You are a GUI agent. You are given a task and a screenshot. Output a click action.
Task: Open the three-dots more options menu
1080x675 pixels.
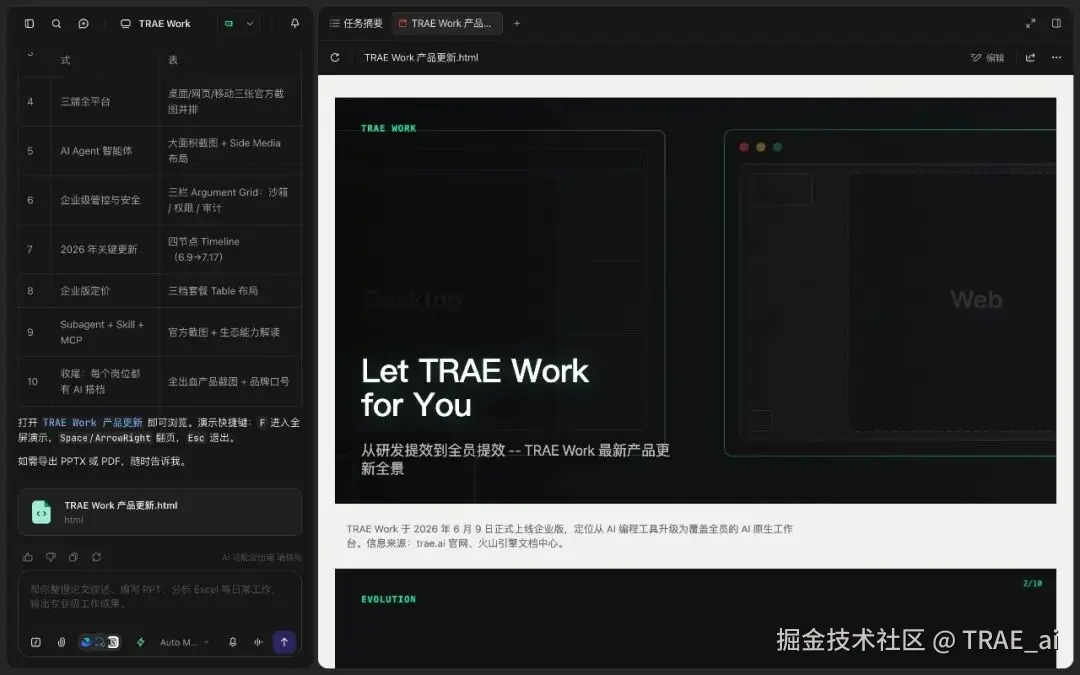(x=1056, y=58)
